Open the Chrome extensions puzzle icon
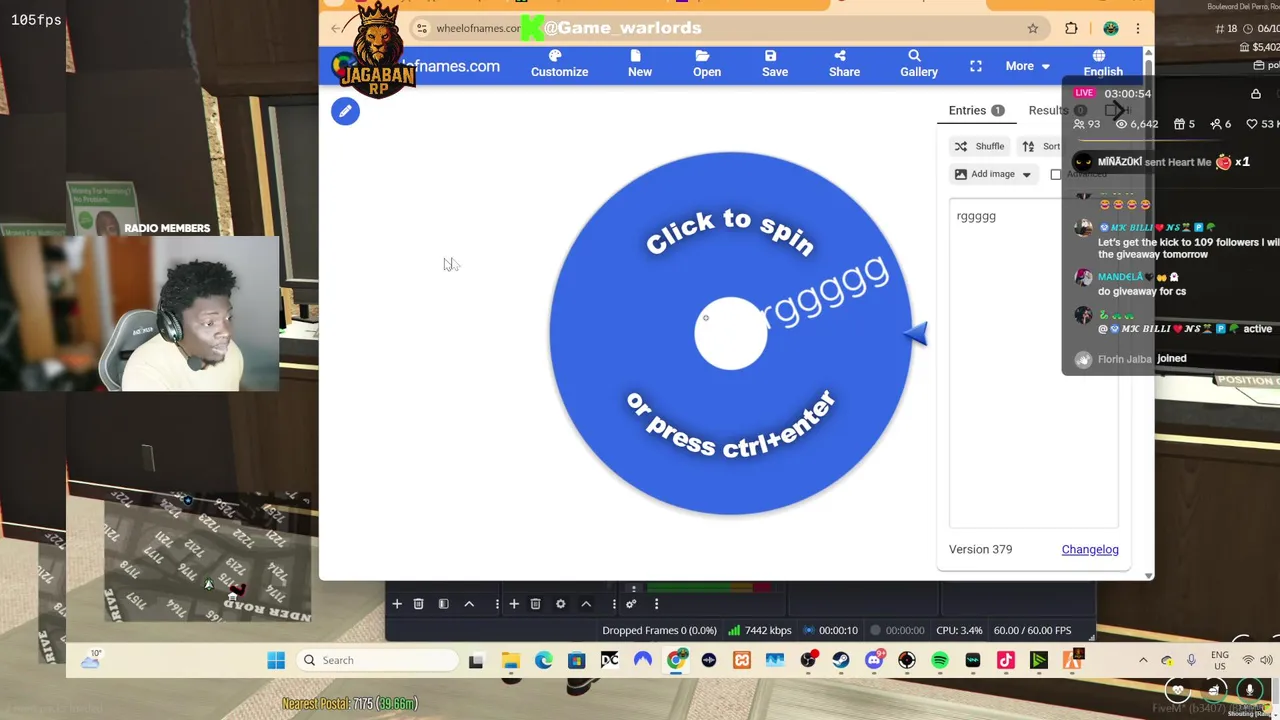Screen dimensions: 1280x720 [1071, 28]
